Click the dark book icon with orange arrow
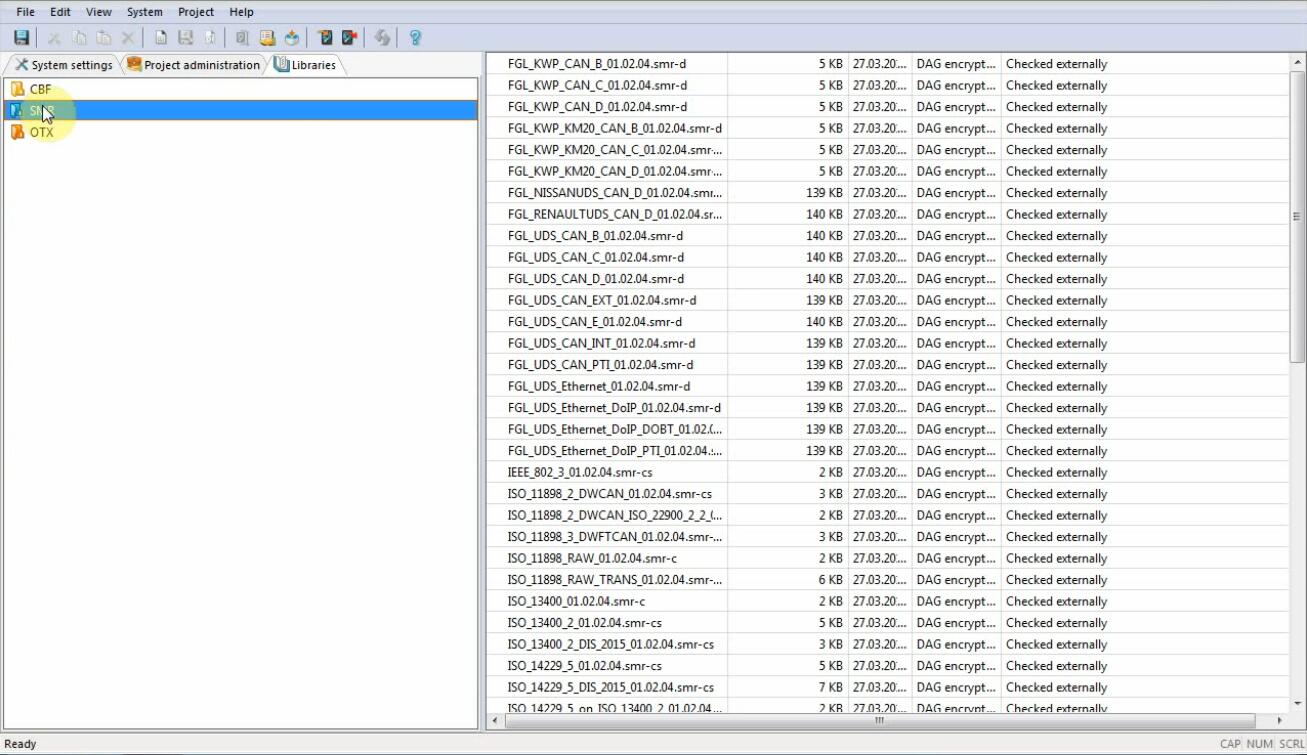Viewport: 1307px width, 755px height. pos(325,38)
